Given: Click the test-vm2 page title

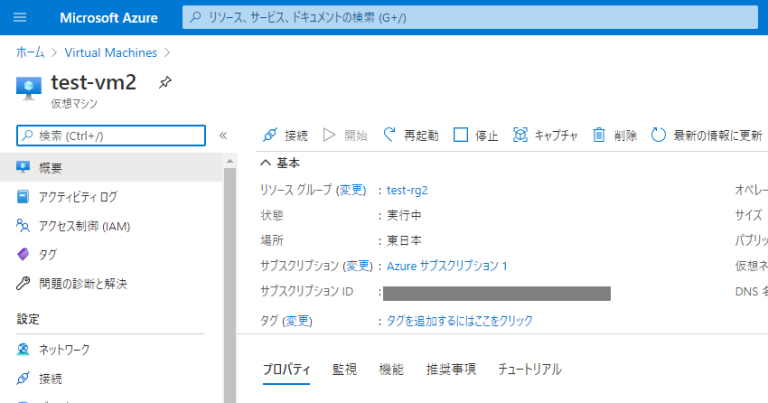Looking at the screenshot, I should [94, 82].
